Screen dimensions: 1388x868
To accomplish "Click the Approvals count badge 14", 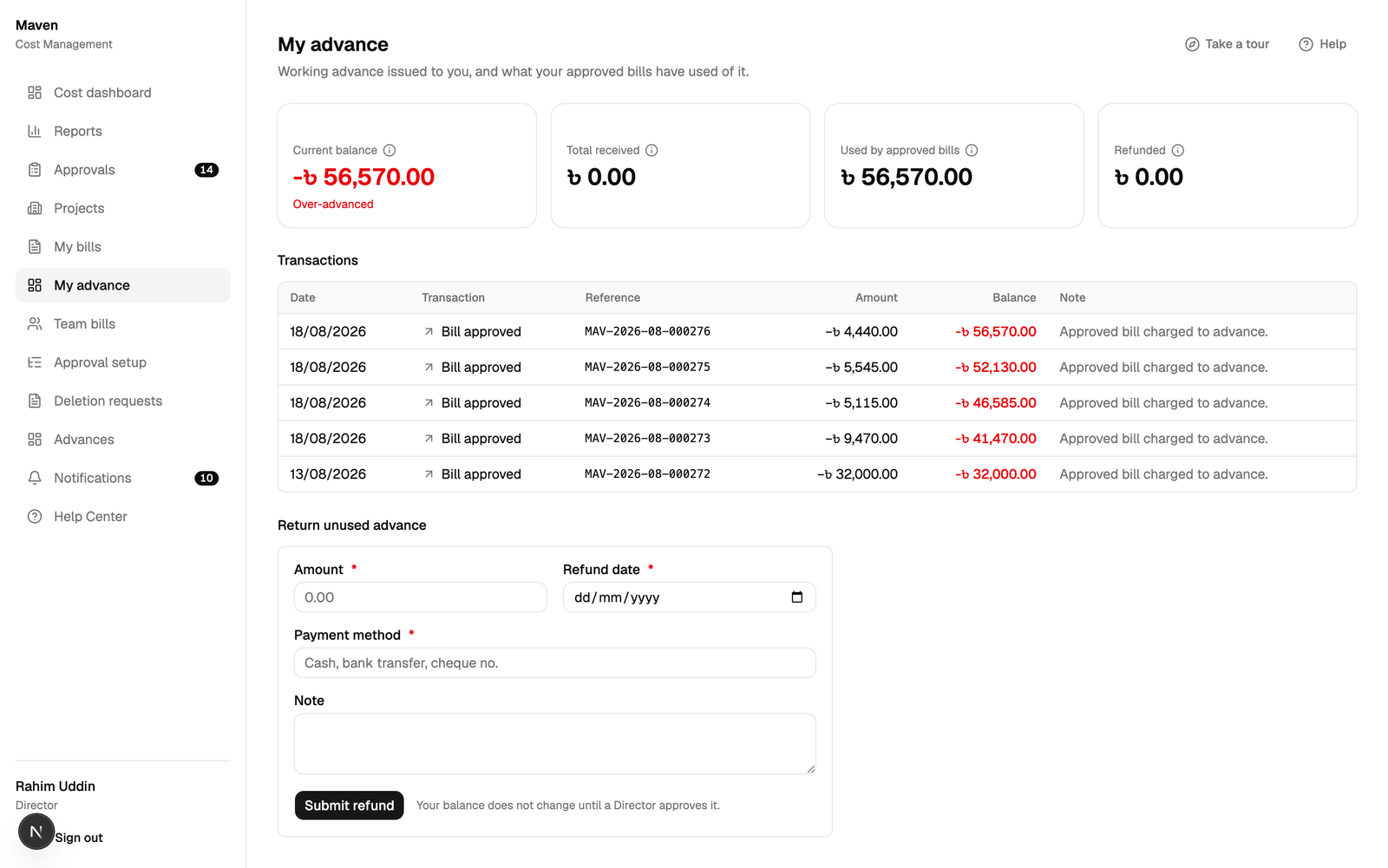I will point(206,170).
